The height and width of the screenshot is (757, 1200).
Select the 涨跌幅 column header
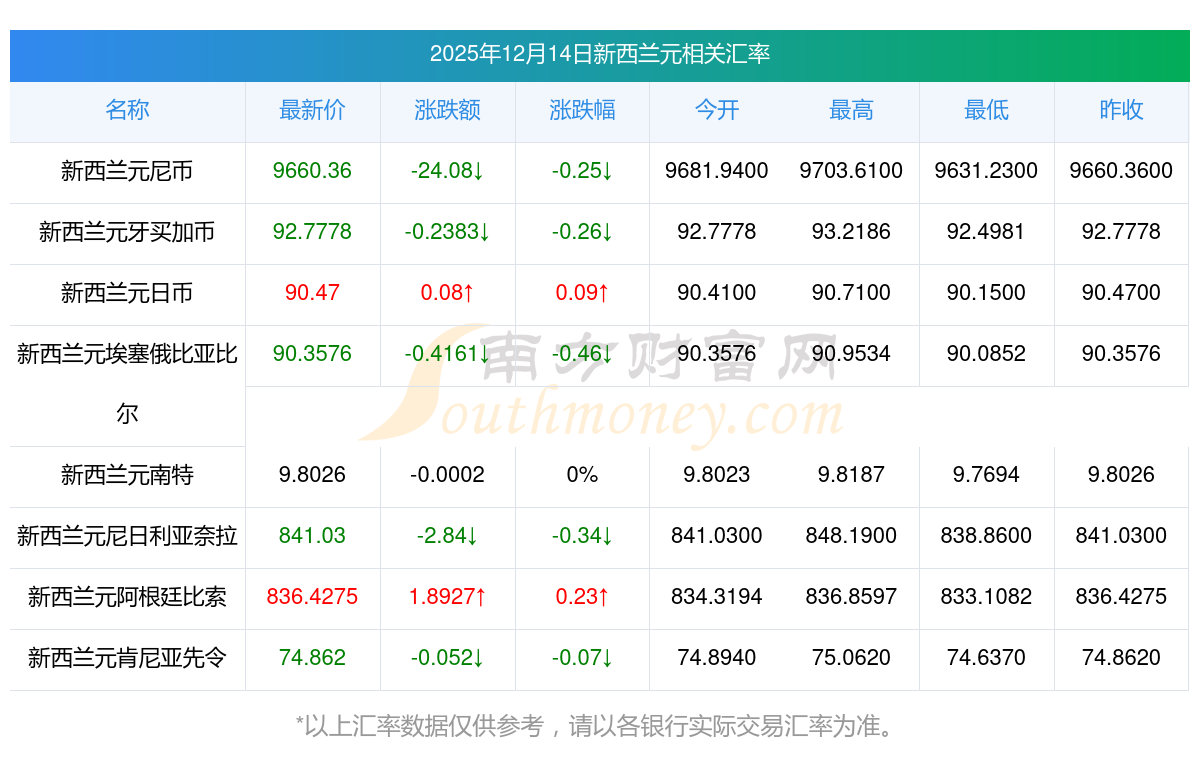click(x=582, y=111)
